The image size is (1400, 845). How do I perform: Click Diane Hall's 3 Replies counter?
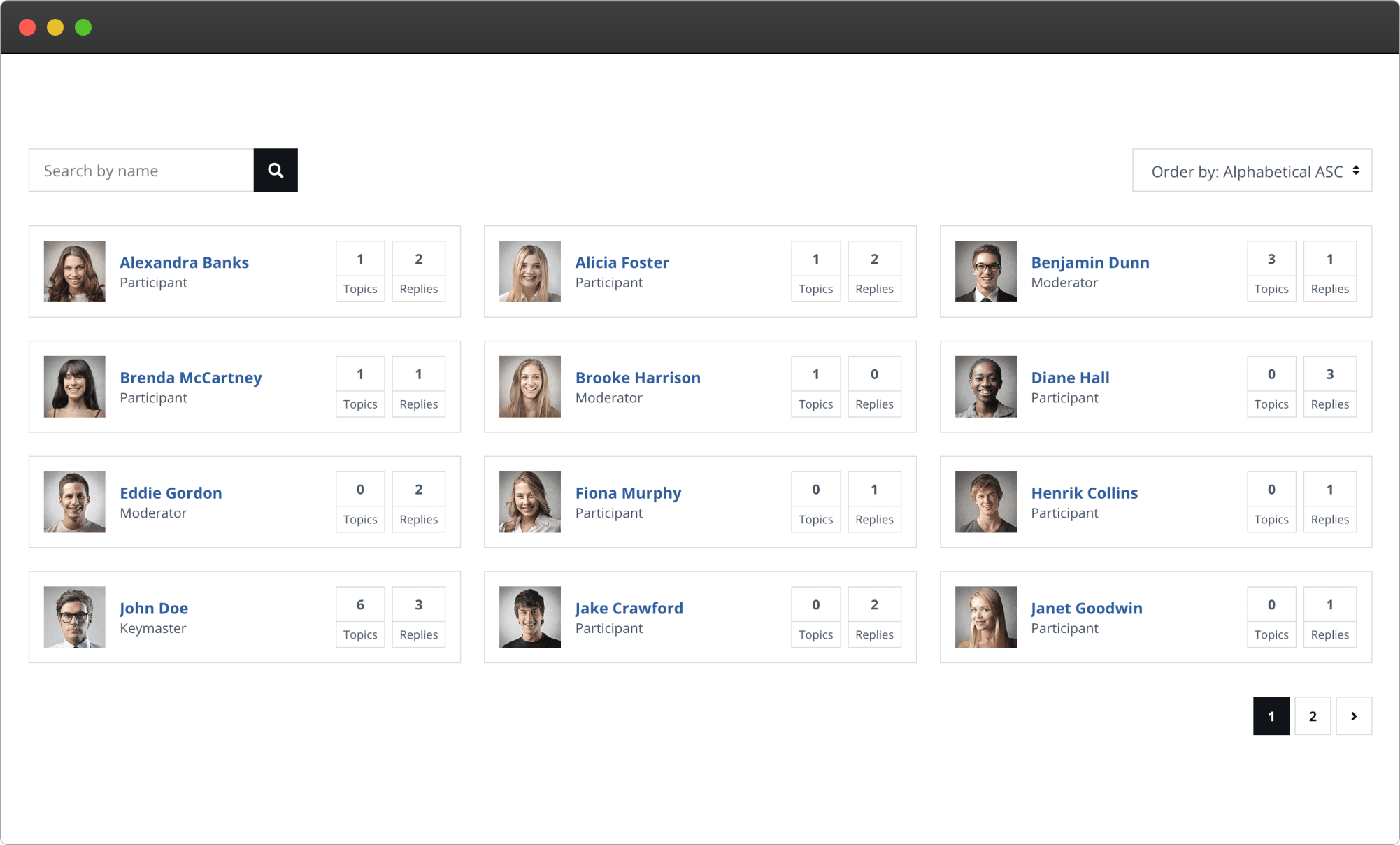[1330, 387]
